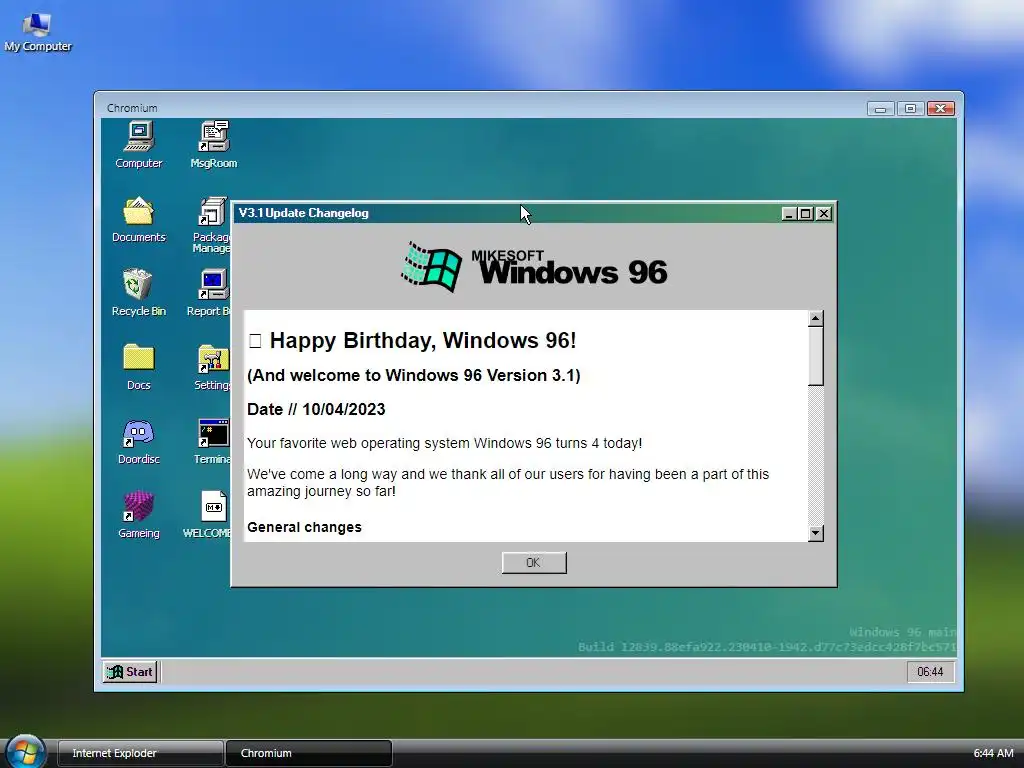Image resolution: width=1024 pixels, height=768 pixels.
Task: Click '(And welcome to Windows 96 Version 3.1)' line
Action: pos(413,376)
